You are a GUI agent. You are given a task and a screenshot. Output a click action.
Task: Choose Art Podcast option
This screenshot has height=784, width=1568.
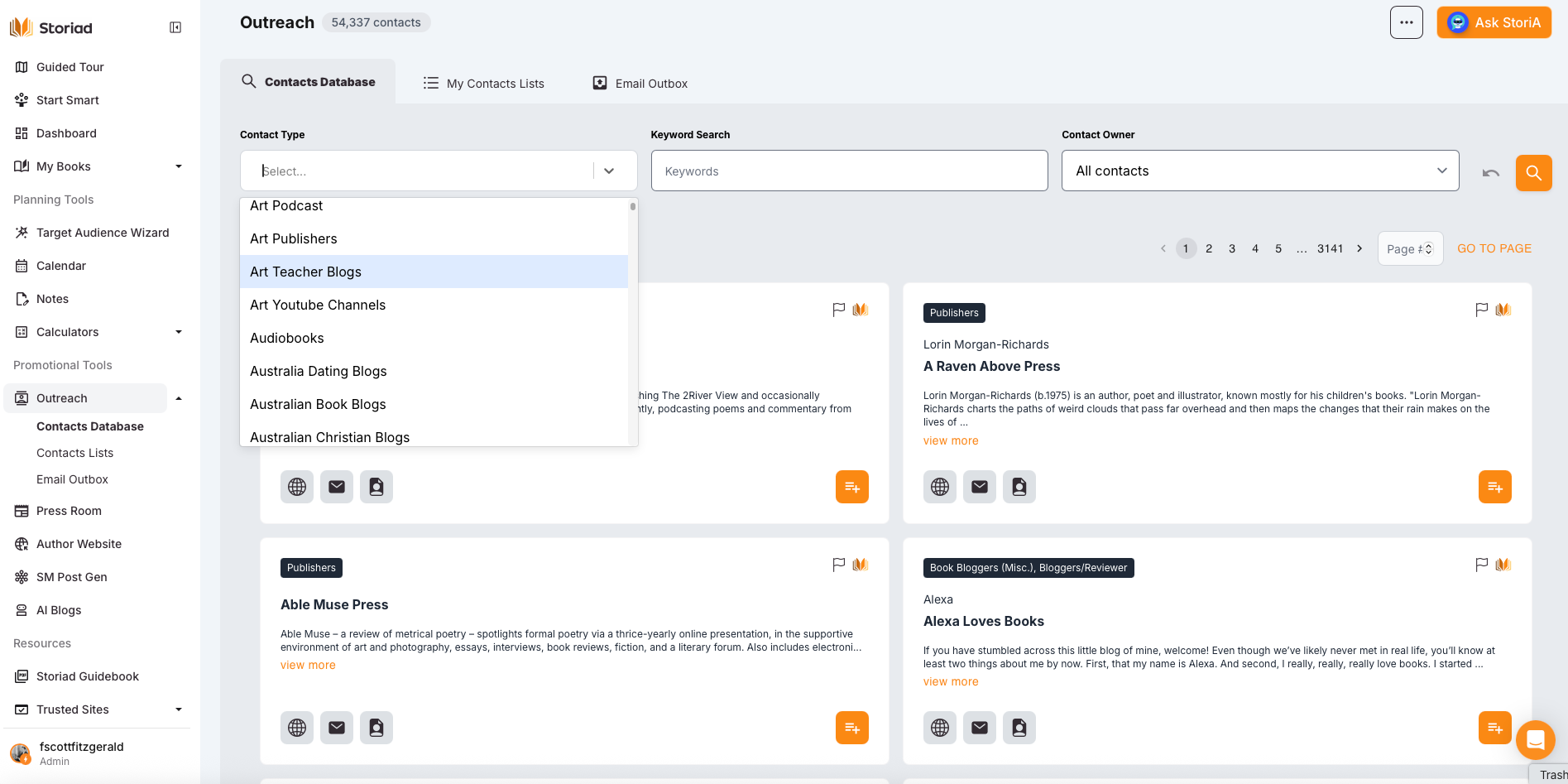[x=434, y=205]
